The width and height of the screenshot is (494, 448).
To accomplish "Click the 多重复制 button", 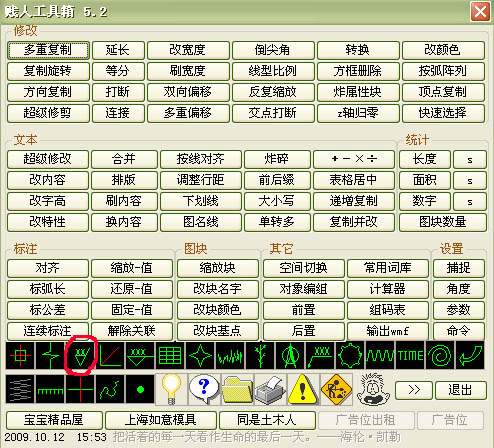I will click(x=48, y=50).
